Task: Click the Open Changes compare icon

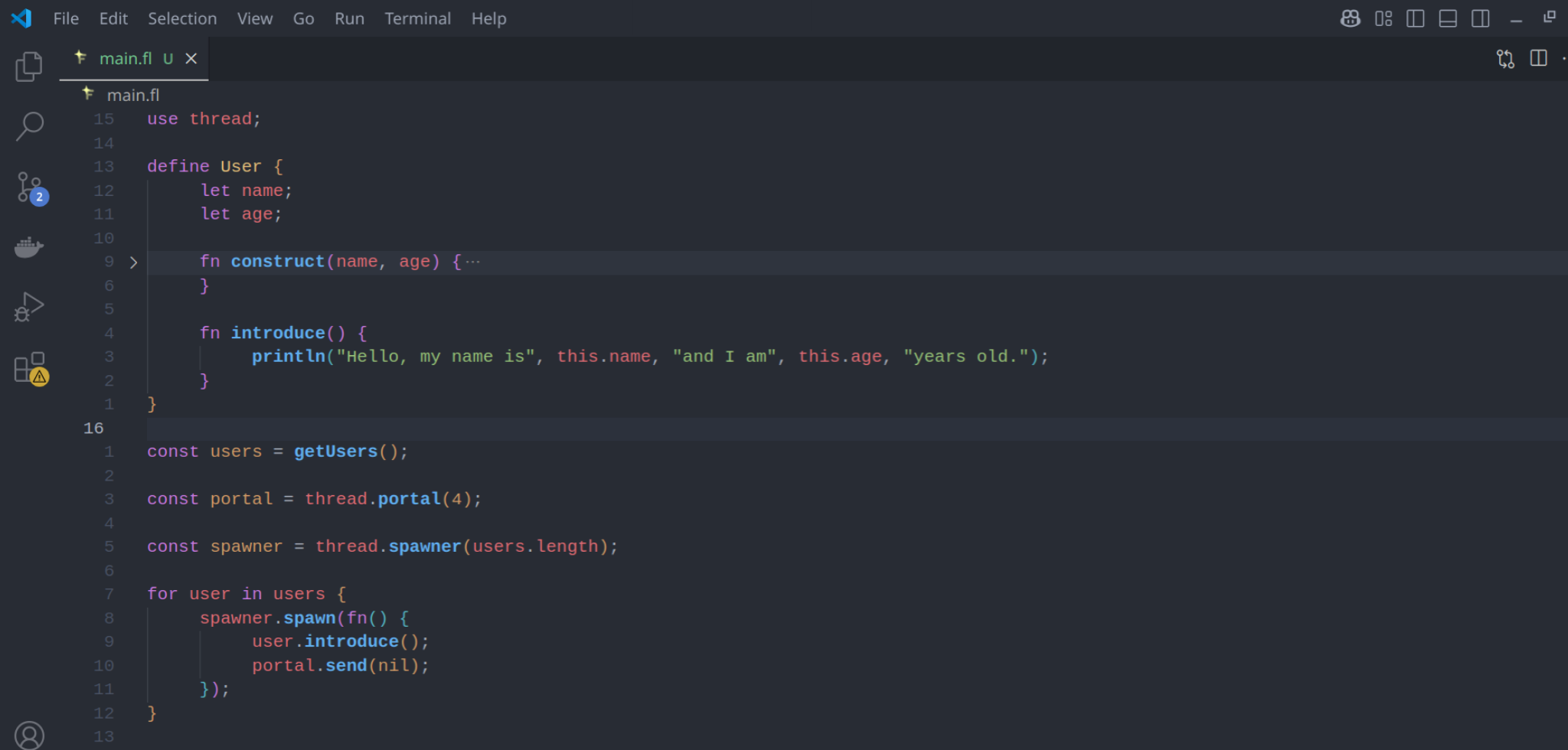Action: pyautogui.click(x=1505, y=59)
